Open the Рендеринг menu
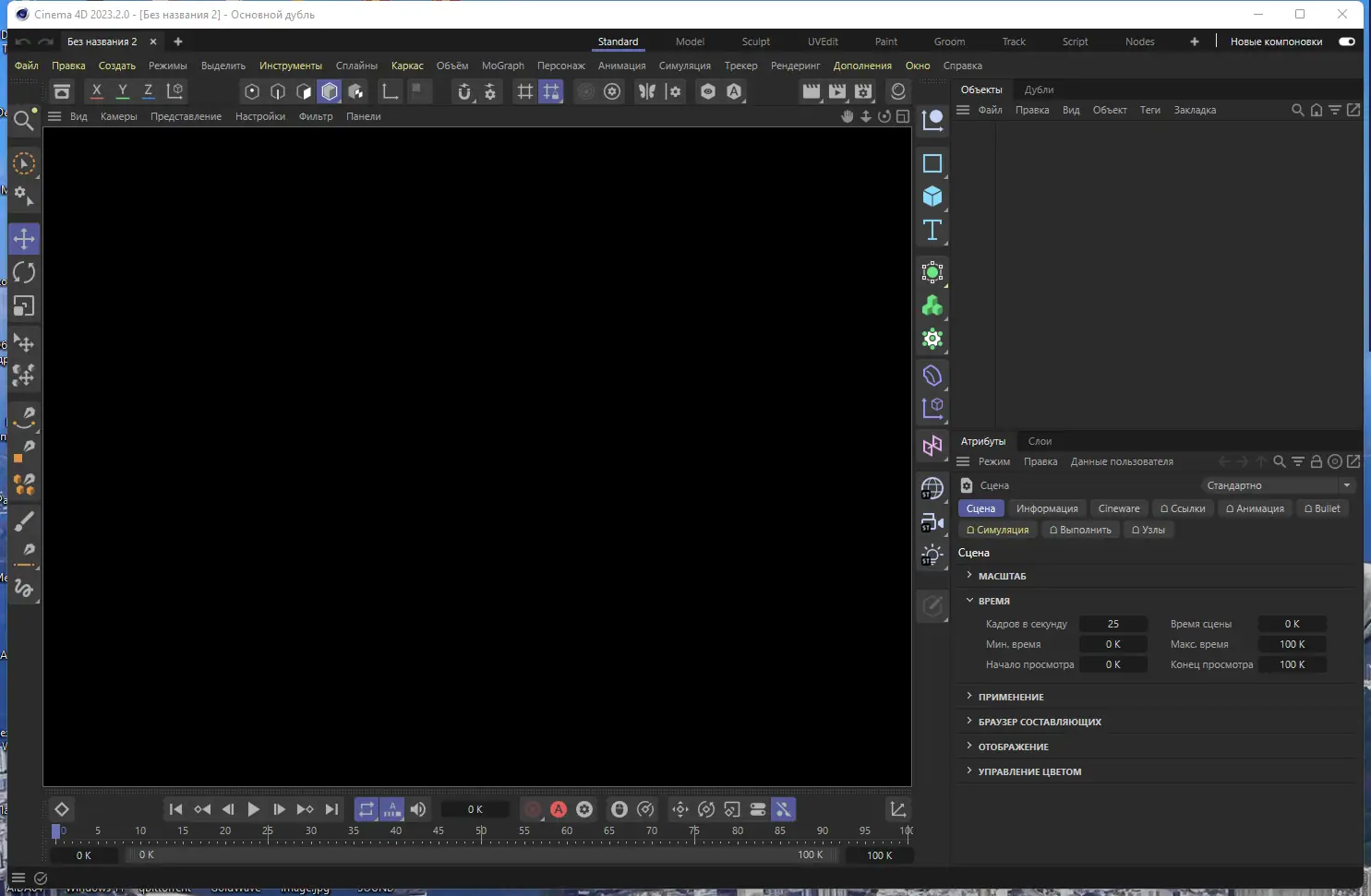 (x=796, y=66)
